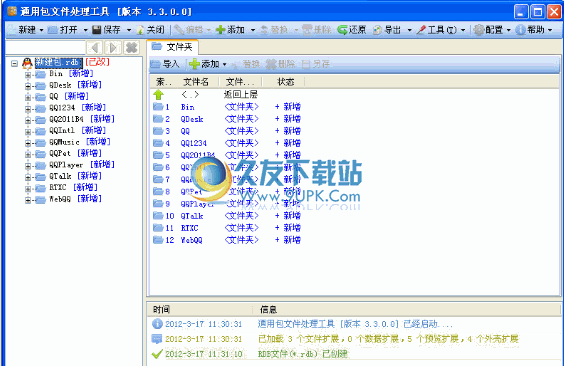Select root node 新建包.rdb in tree
This screenshot has height=366, width=564.
[59, 63]
